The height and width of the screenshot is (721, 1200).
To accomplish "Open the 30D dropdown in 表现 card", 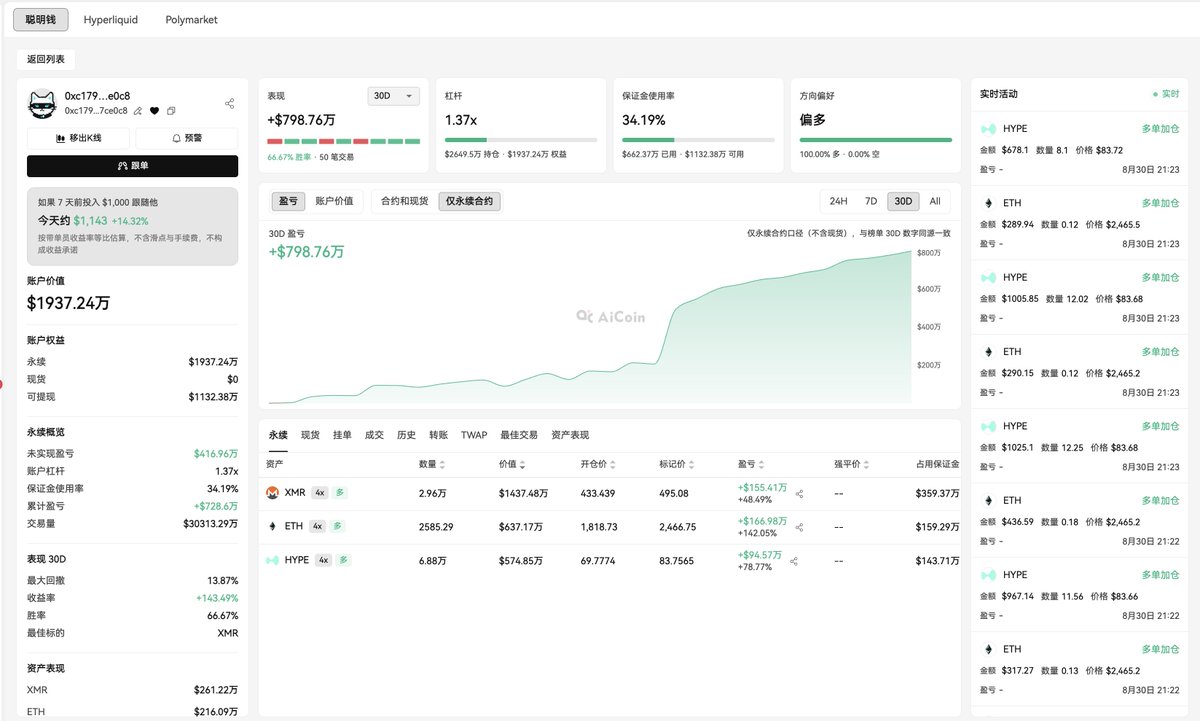I will pyautogui.click(x=394, y=96).
